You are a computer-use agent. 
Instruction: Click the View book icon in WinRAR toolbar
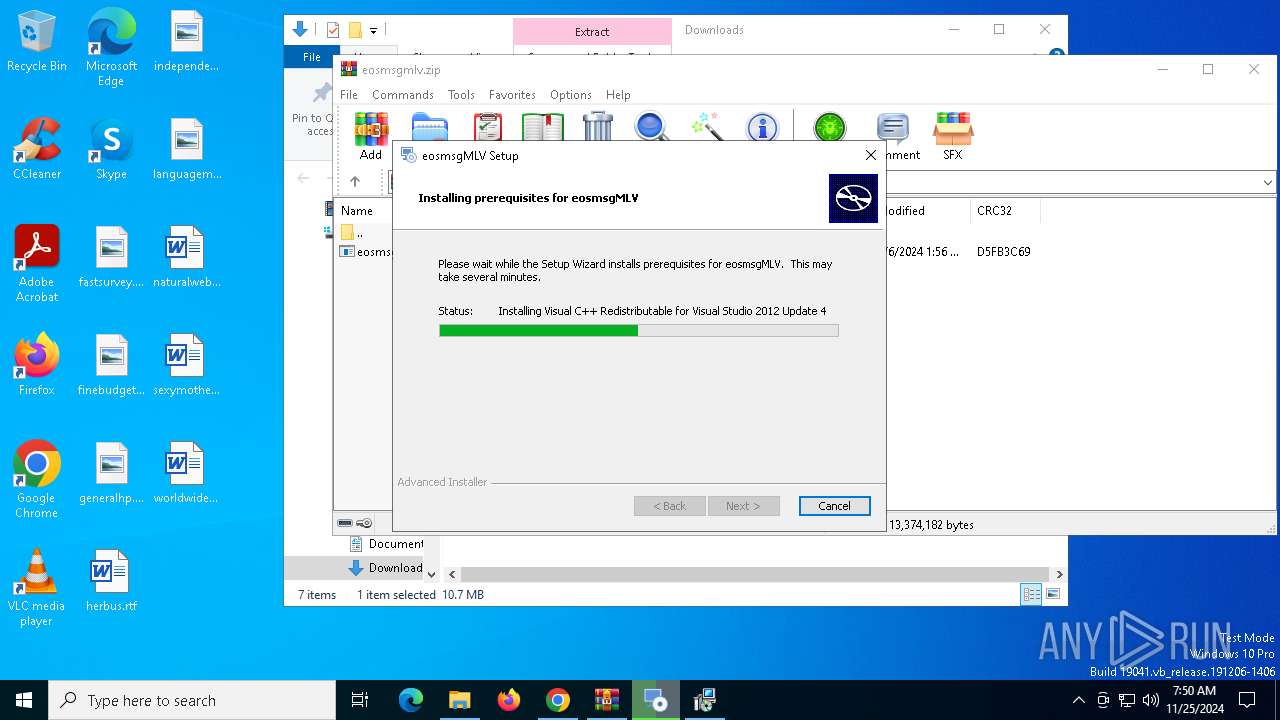pyautogui.click(x=543, y=126)
